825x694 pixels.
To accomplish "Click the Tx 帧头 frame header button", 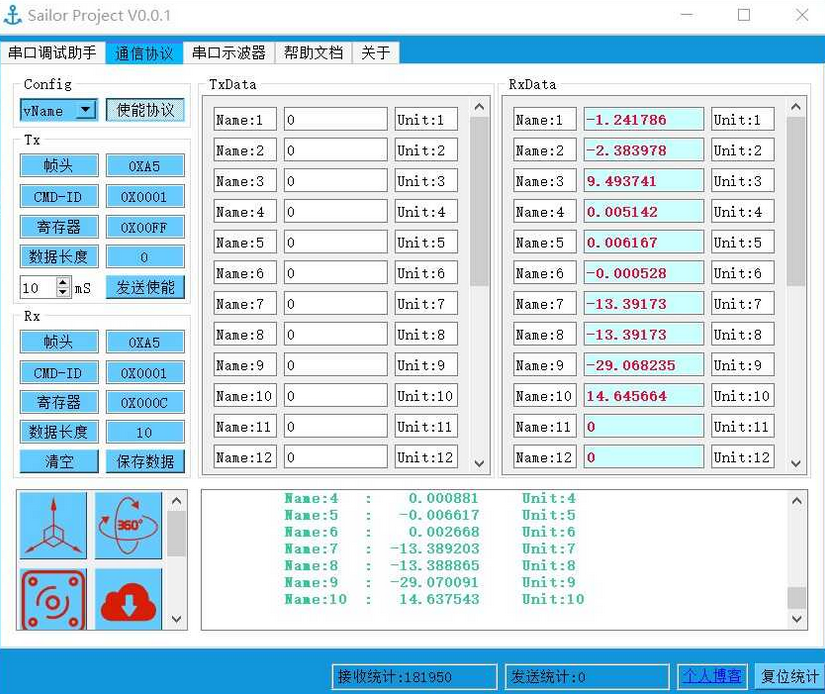I will (x=57, y=165).
